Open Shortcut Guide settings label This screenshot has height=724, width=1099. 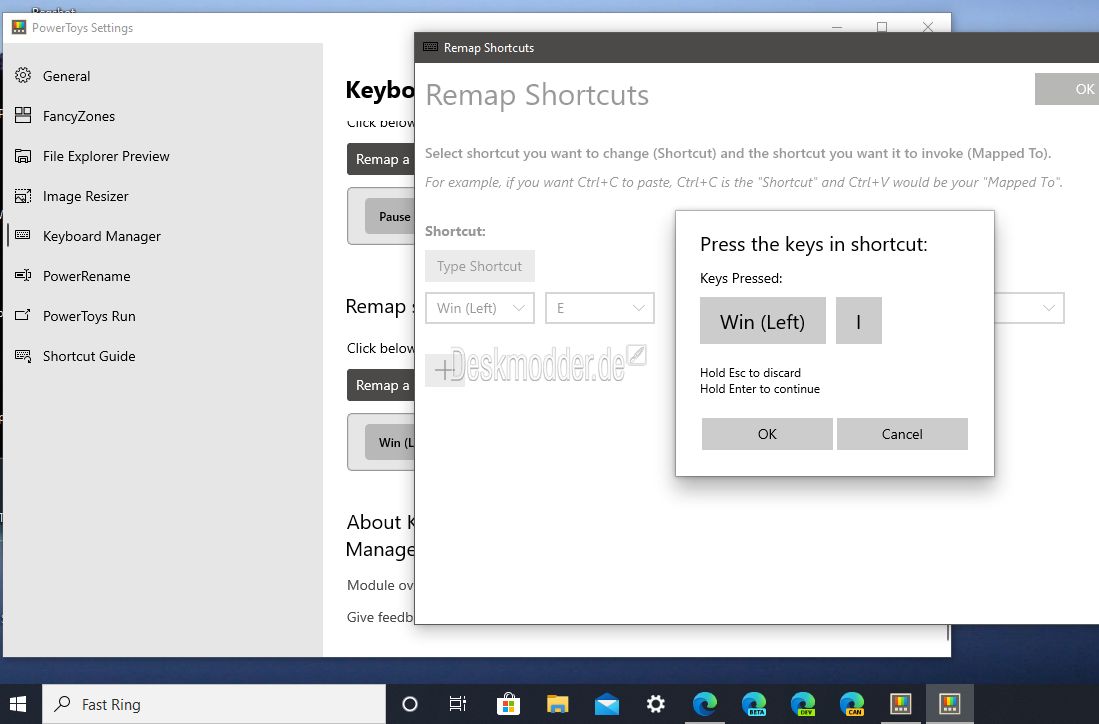pos(89,355)
